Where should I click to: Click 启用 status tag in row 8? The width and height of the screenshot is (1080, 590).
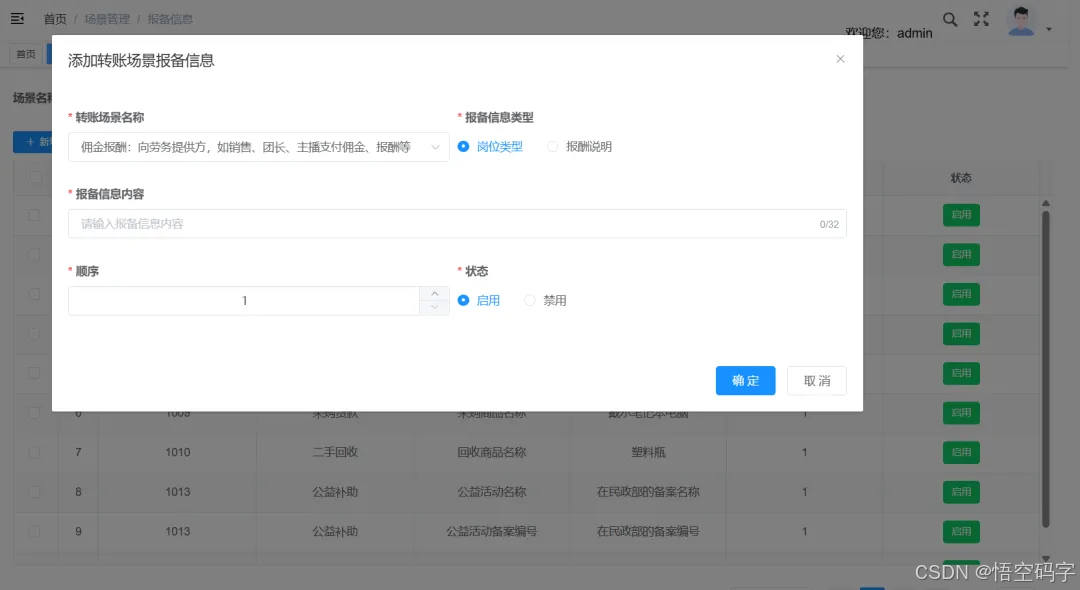click(x=961, y=492)
